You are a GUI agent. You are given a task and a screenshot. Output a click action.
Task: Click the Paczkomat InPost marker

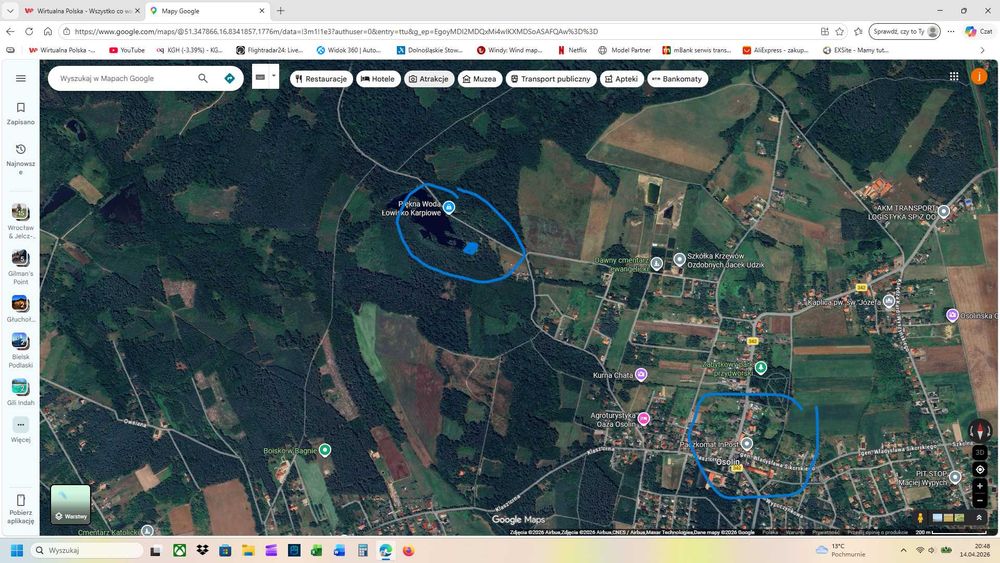pos(747,443)
